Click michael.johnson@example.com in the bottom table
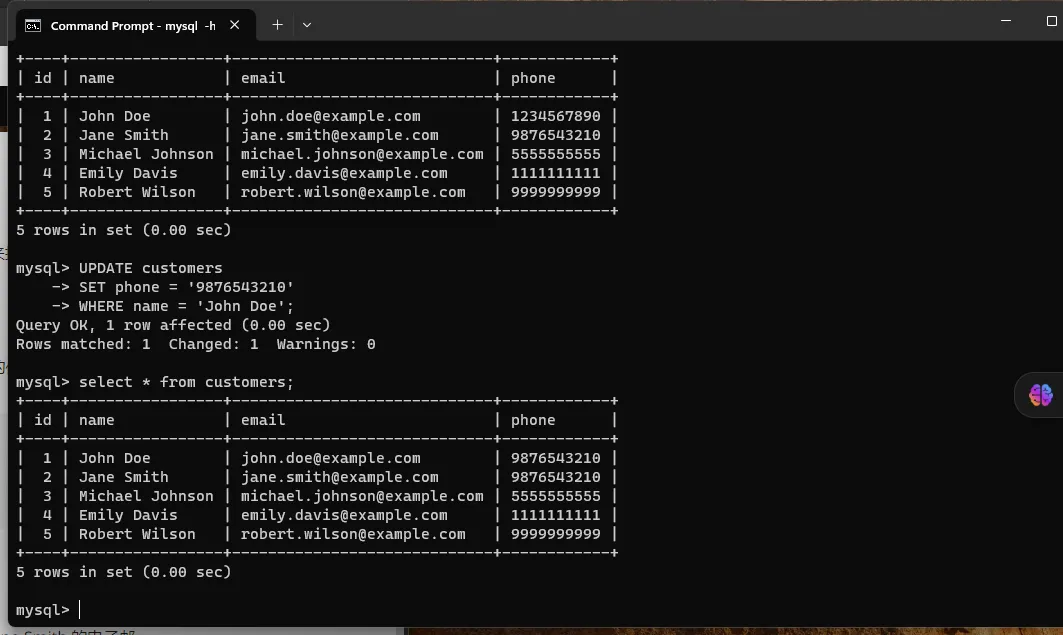The image size is (1063, 635). tap(361, 496)
